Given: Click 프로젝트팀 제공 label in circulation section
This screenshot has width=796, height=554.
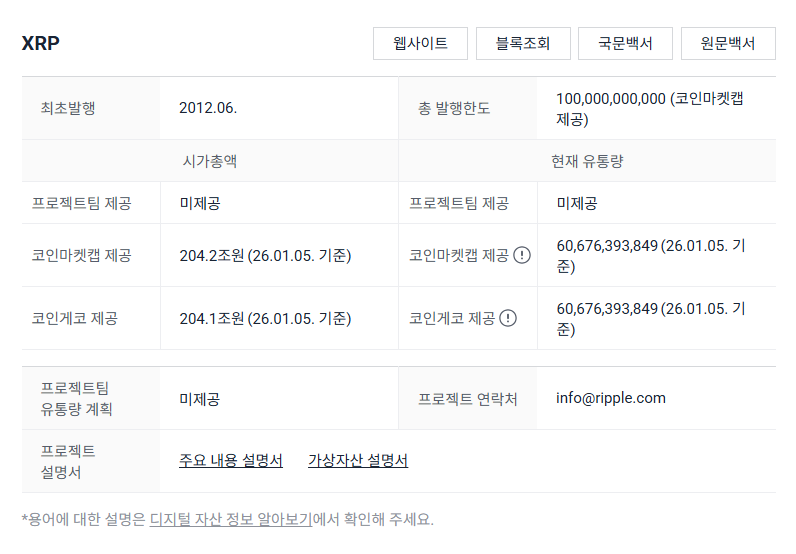Looking at the screenshot, I should click(459, 204).
